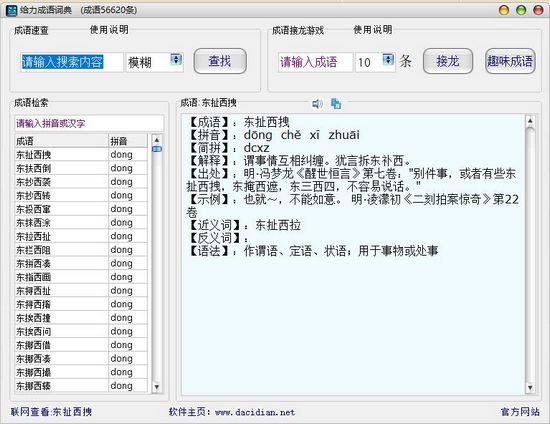Screen dimensions: 550x424
Task: Click definition pane scrollbar up arrow
Action: (530, 121)
